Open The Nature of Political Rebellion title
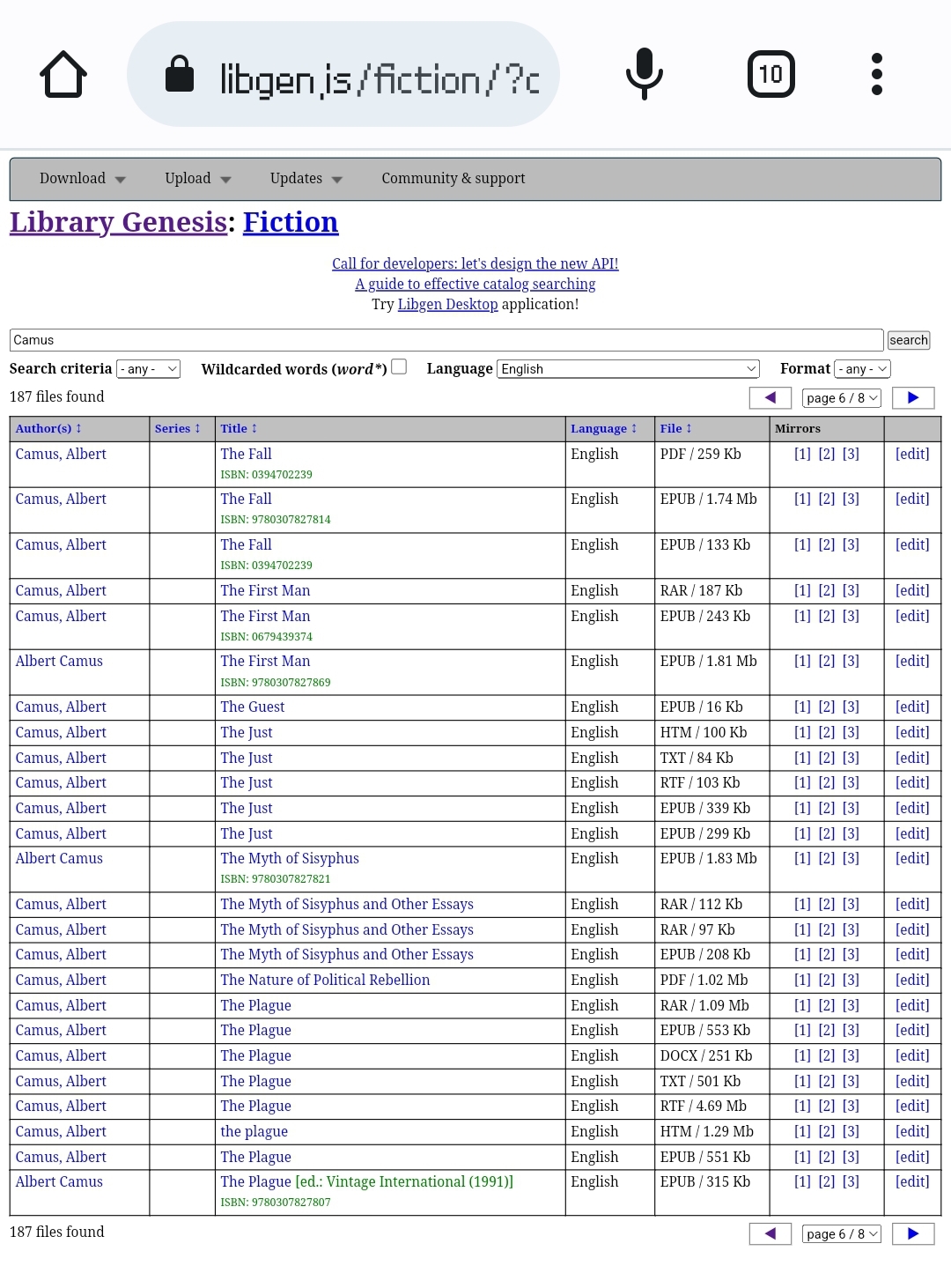 tap(325, 980)
